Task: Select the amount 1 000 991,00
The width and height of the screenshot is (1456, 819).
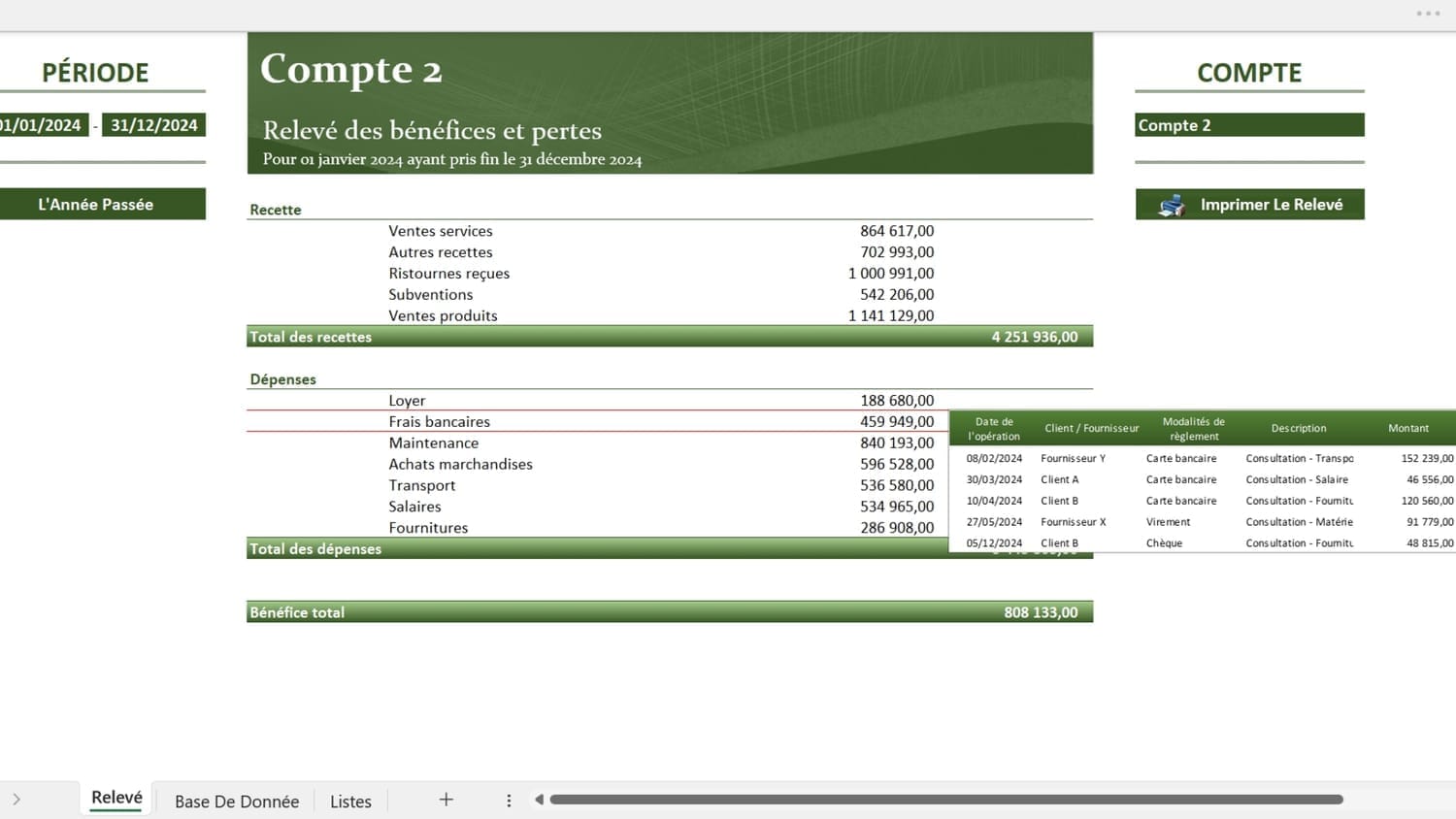Action: pyautogui.click(x=891, y=274)
